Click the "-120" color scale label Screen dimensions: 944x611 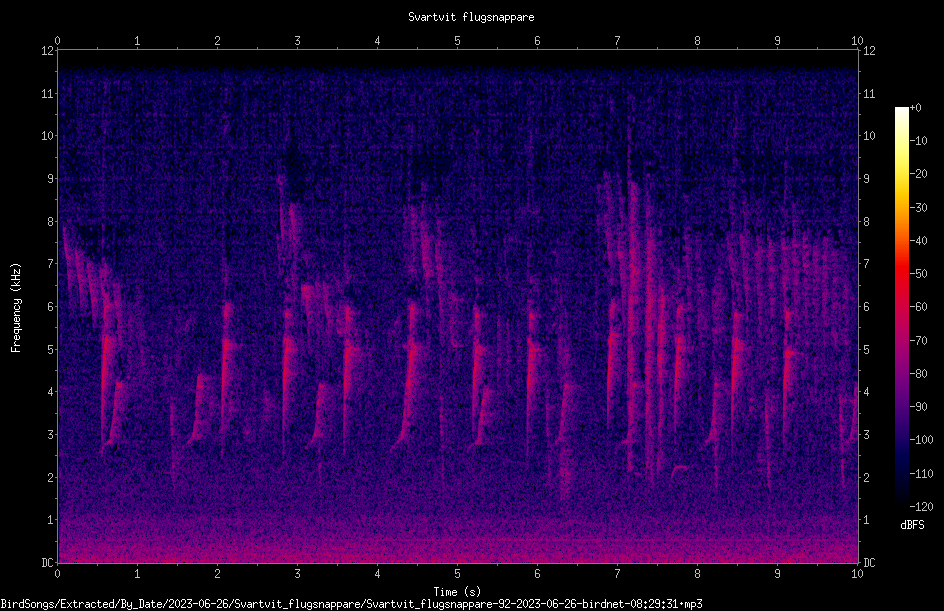tap(922, 507)
